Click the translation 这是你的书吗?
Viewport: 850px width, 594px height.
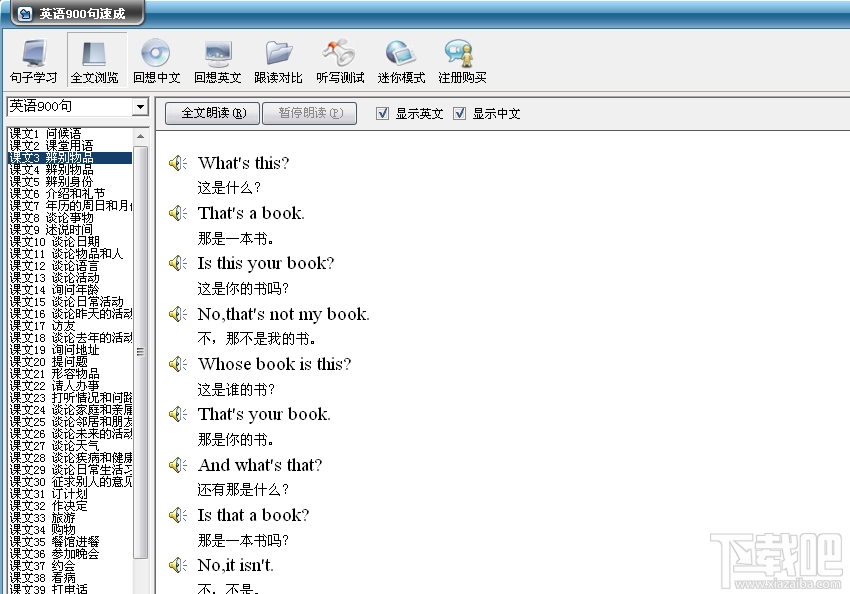pyautogui.click(x=243, y=288)
